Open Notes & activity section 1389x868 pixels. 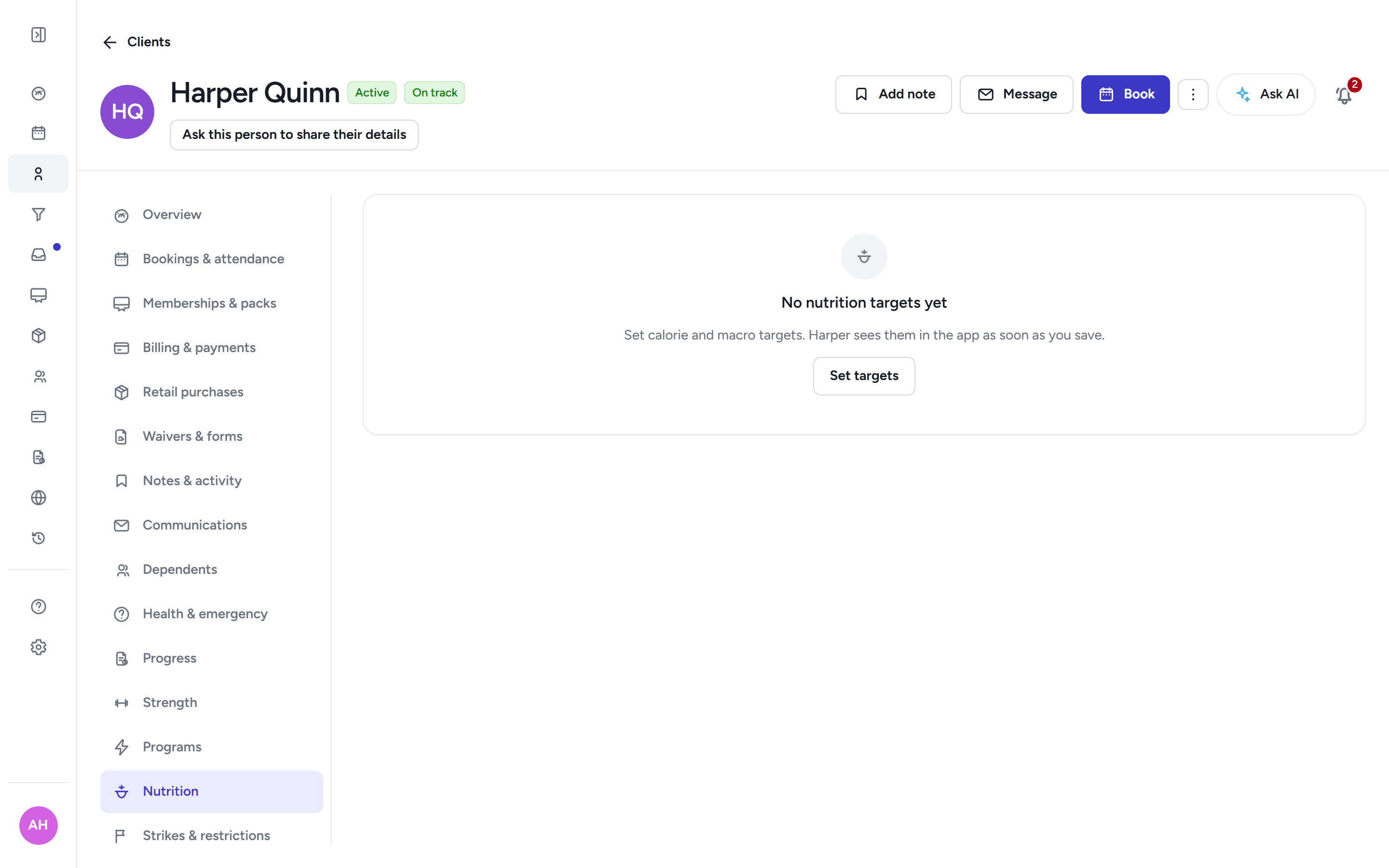tap(212, 480)
